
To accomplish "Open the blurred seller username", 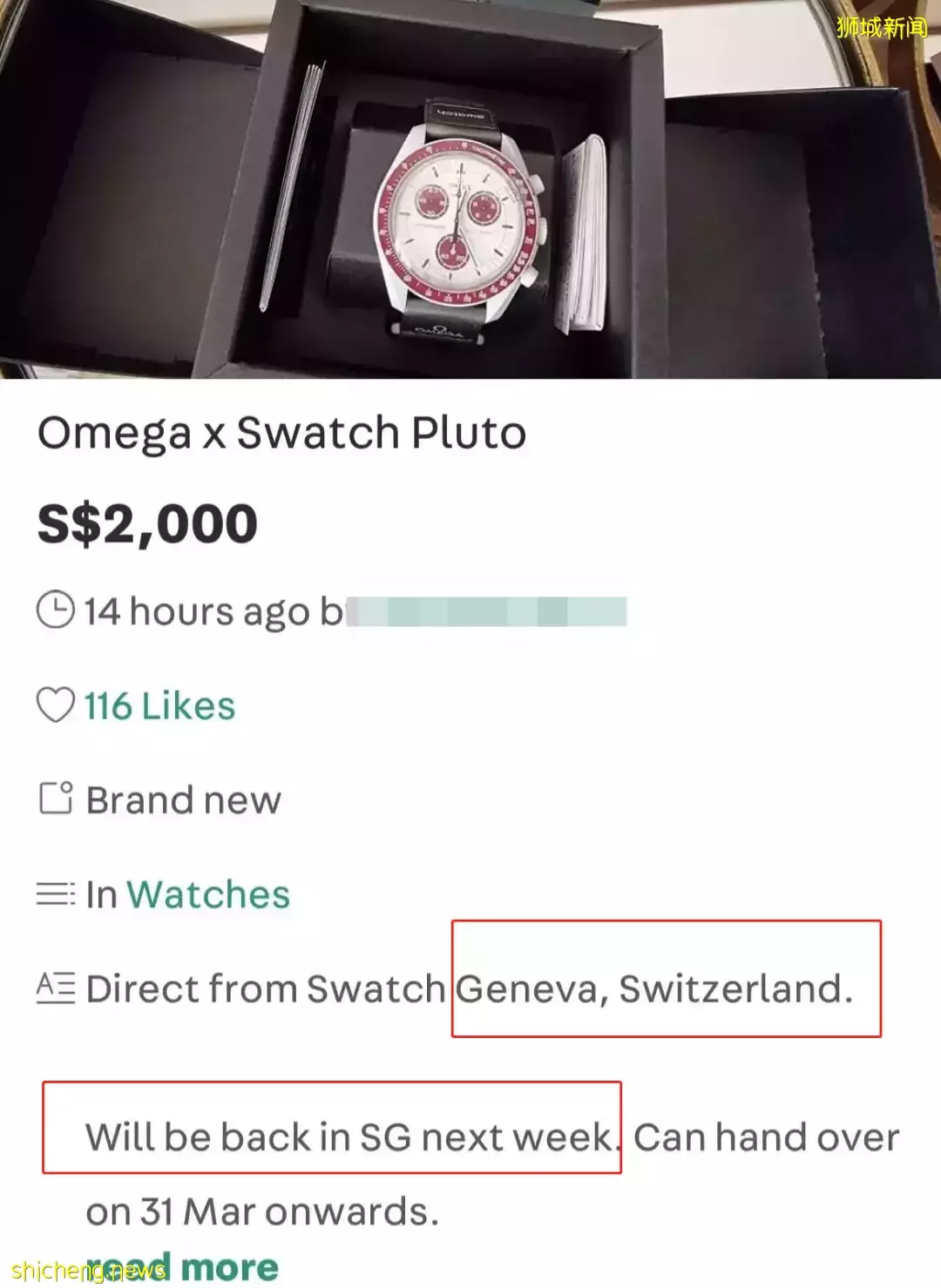I will [x=488, y=611].
